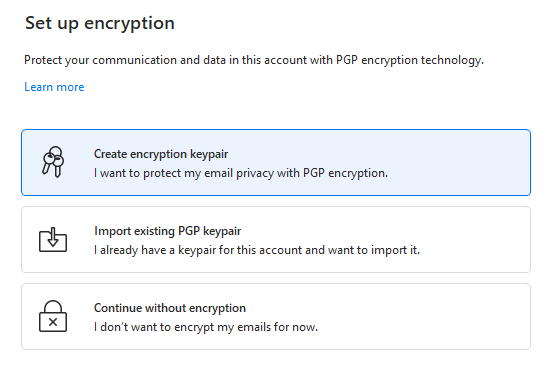Click the X mark inside the padlock icon
545x381 pixels.
click(53, 322)
